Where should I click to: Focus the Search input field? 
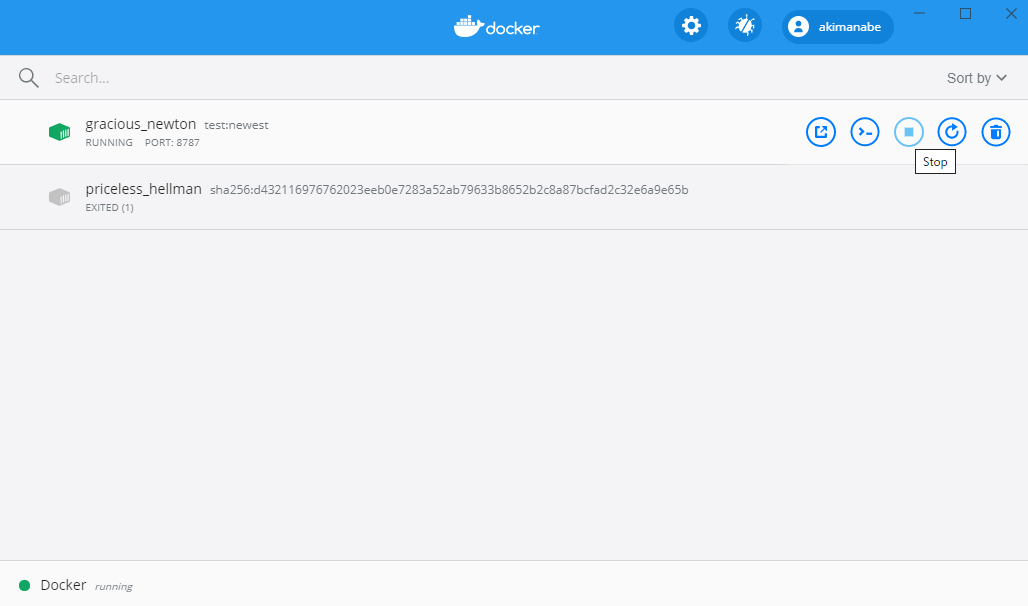click(485, 78)
